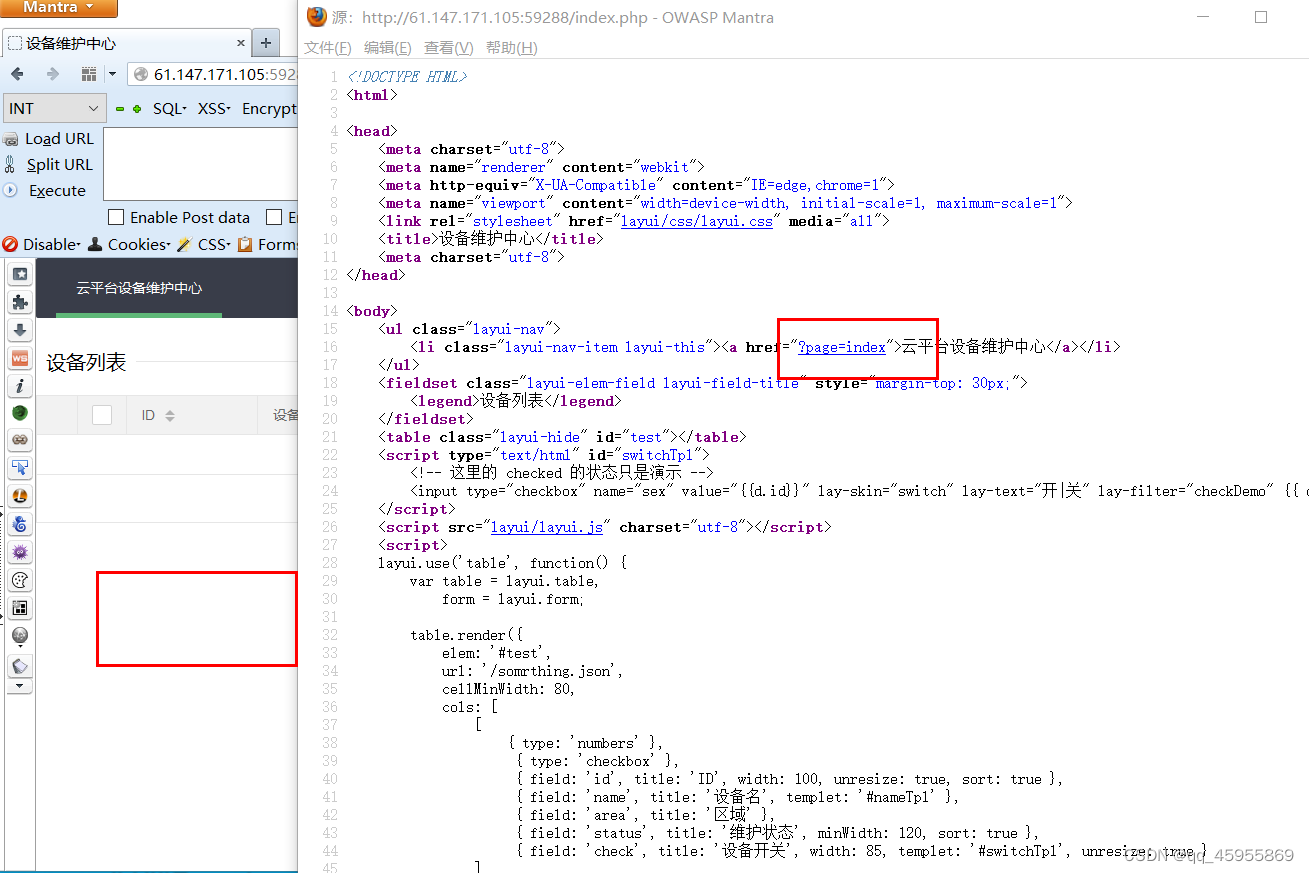Expand the history dropdown arrow beside address bar
The image size is (1309, 873).
pyautogui.click(x=112, y=75)
